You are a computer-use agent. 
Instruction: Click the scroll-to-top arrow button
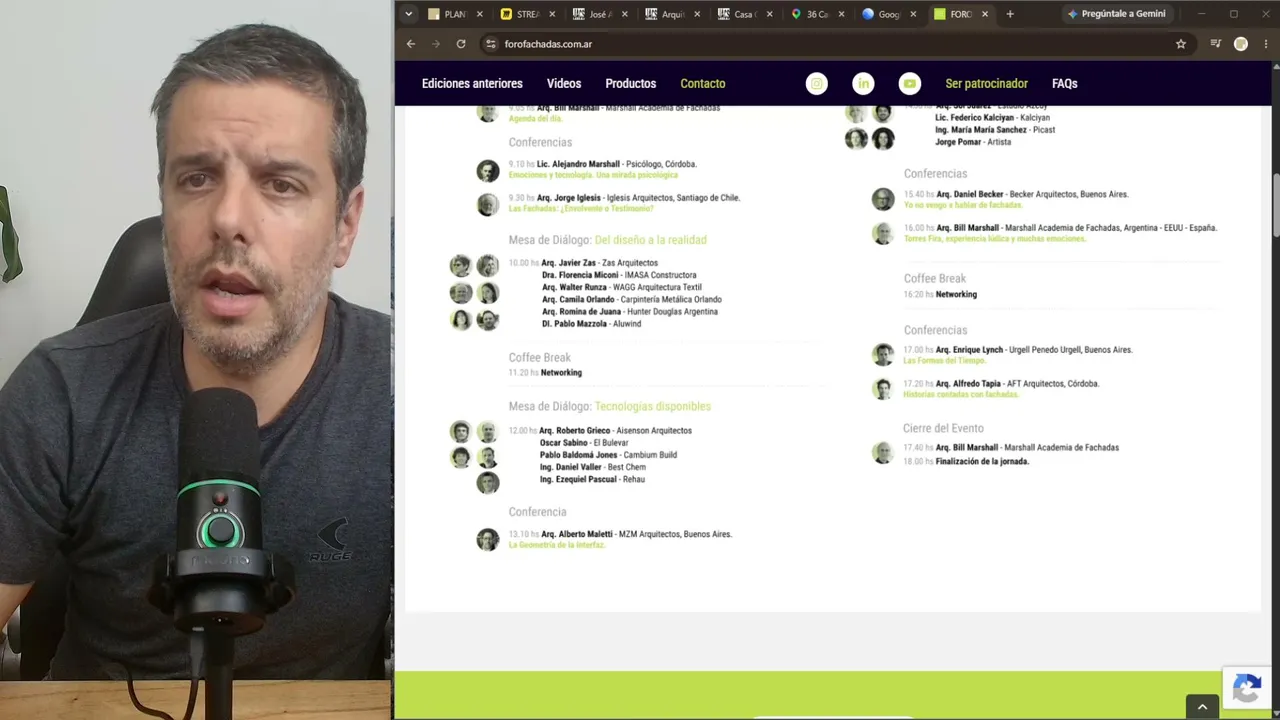1202,707
